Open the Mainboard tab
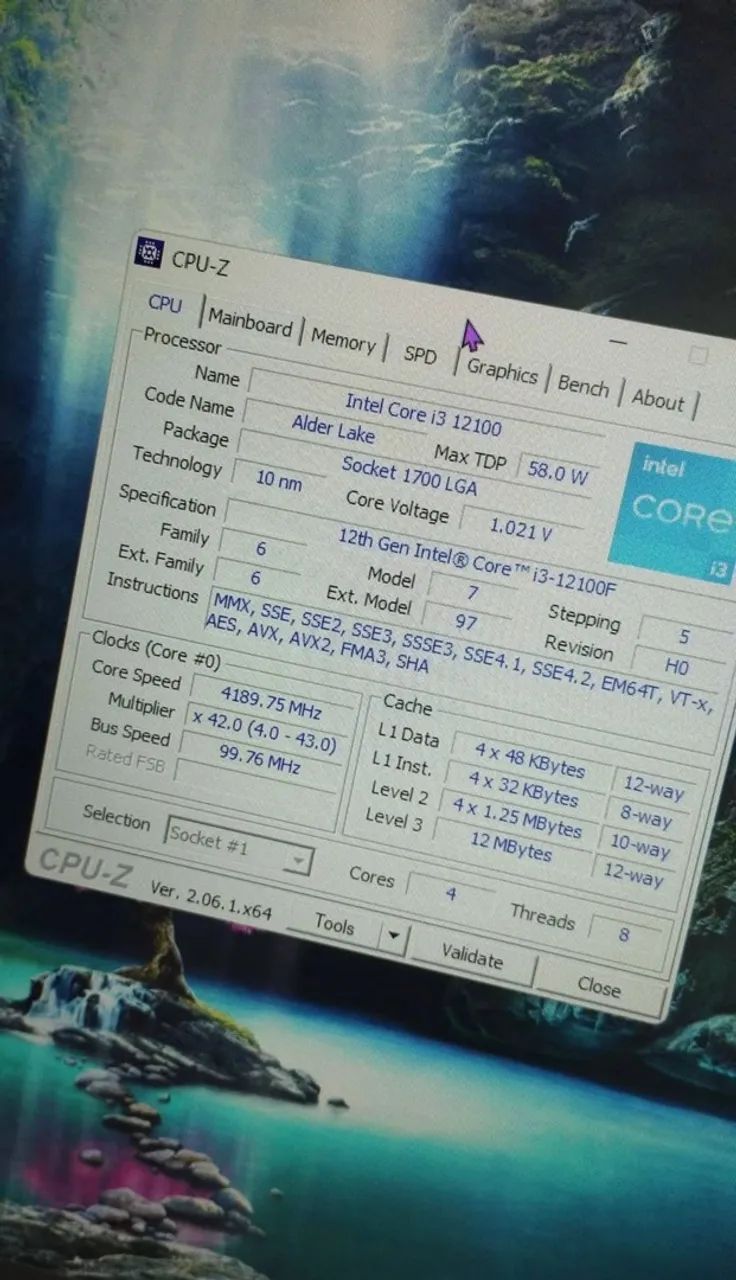This screenshot has height=1280, width=736. tap(250, 322)
